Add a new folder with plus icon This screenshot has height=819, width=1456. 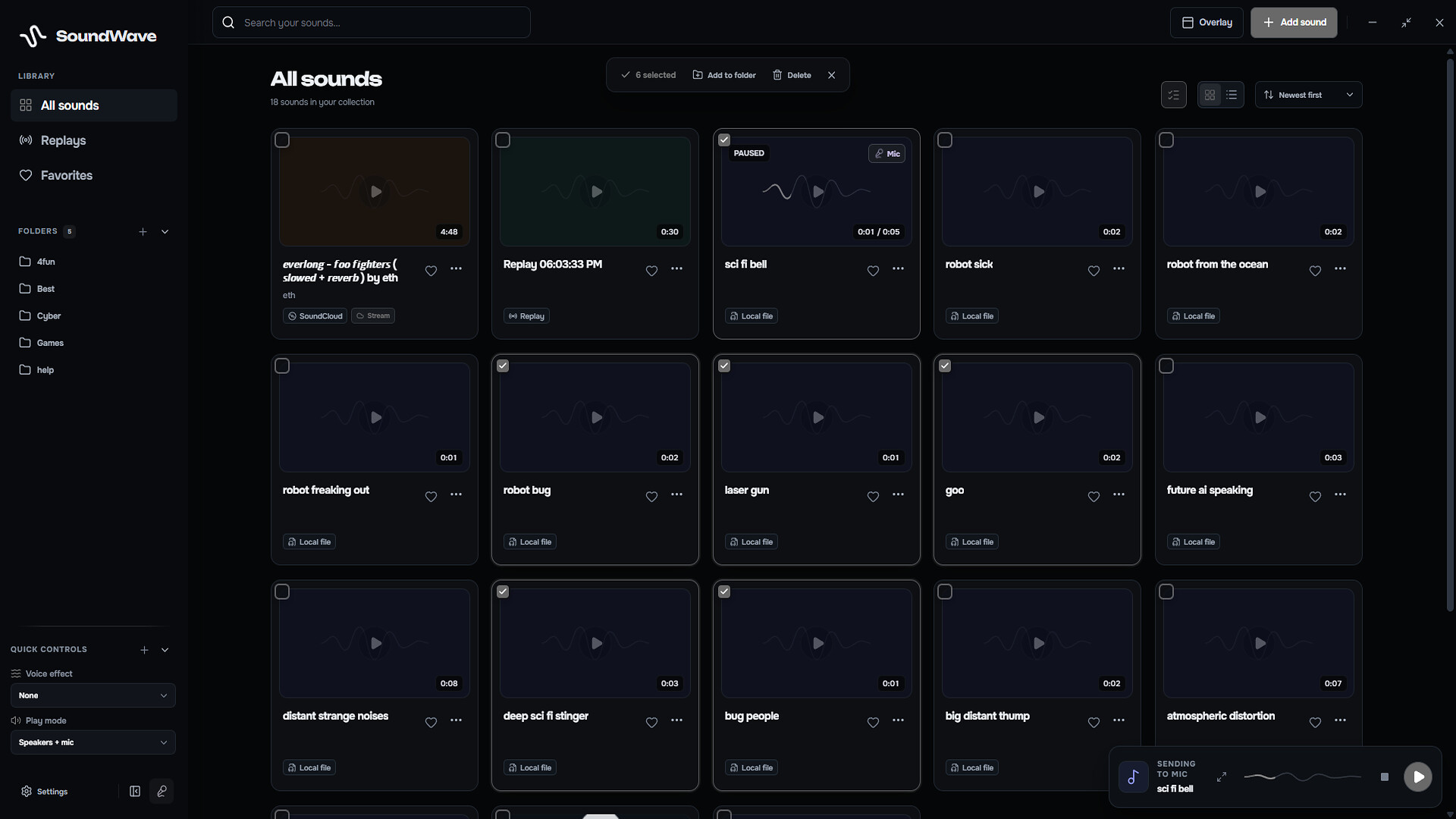click(143, 232)
